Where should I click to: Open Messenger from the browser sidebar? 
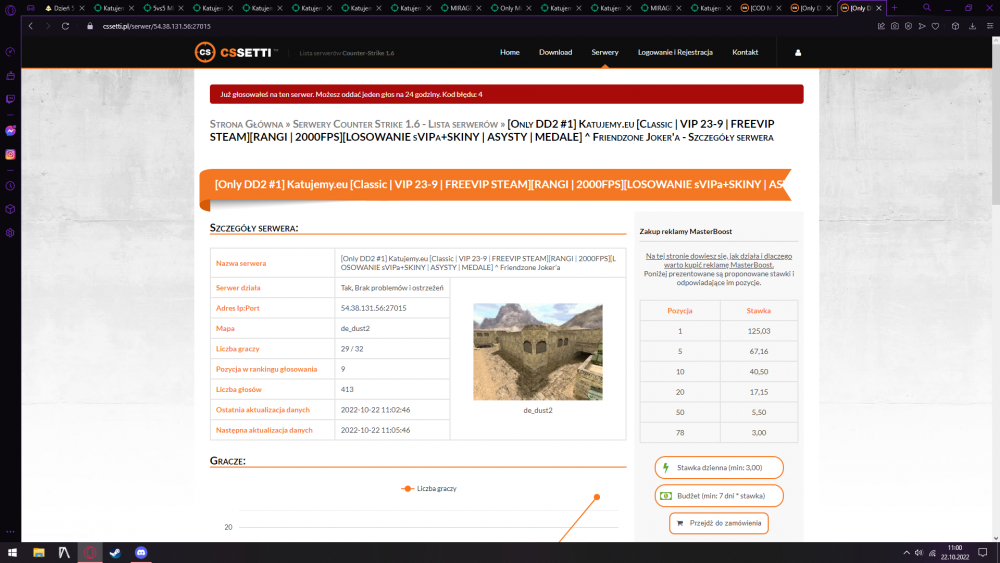[10, 131]
